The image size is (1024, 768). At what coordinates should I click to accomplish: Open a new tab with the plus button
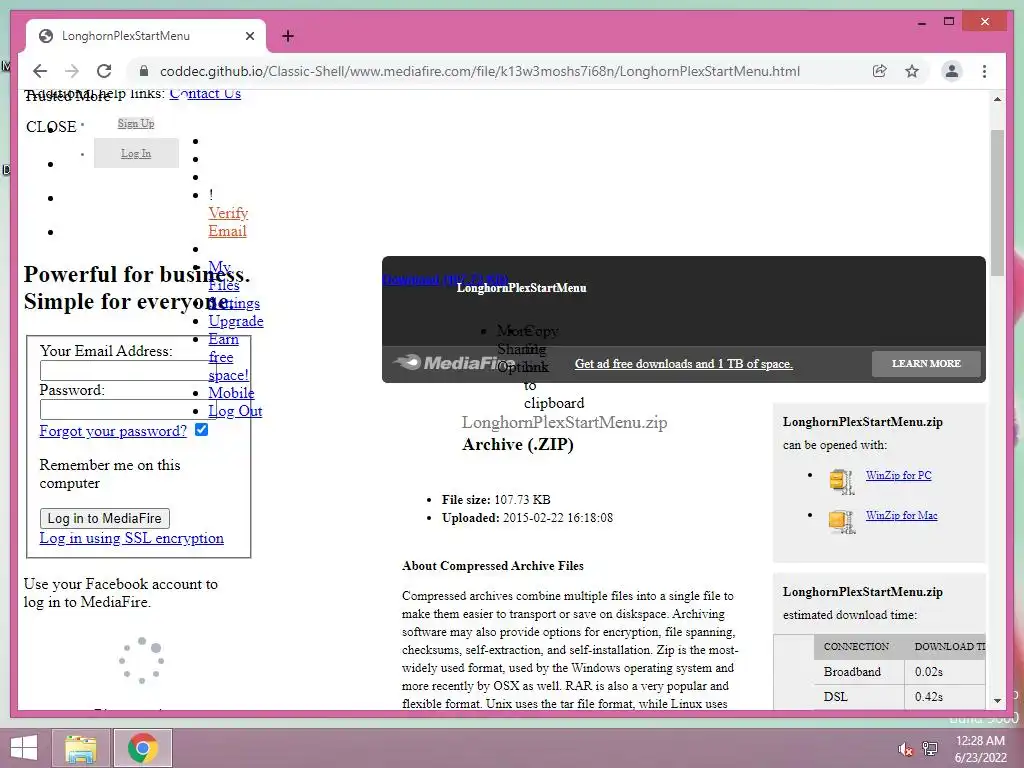pyautogui.click(x=288, y=36)
